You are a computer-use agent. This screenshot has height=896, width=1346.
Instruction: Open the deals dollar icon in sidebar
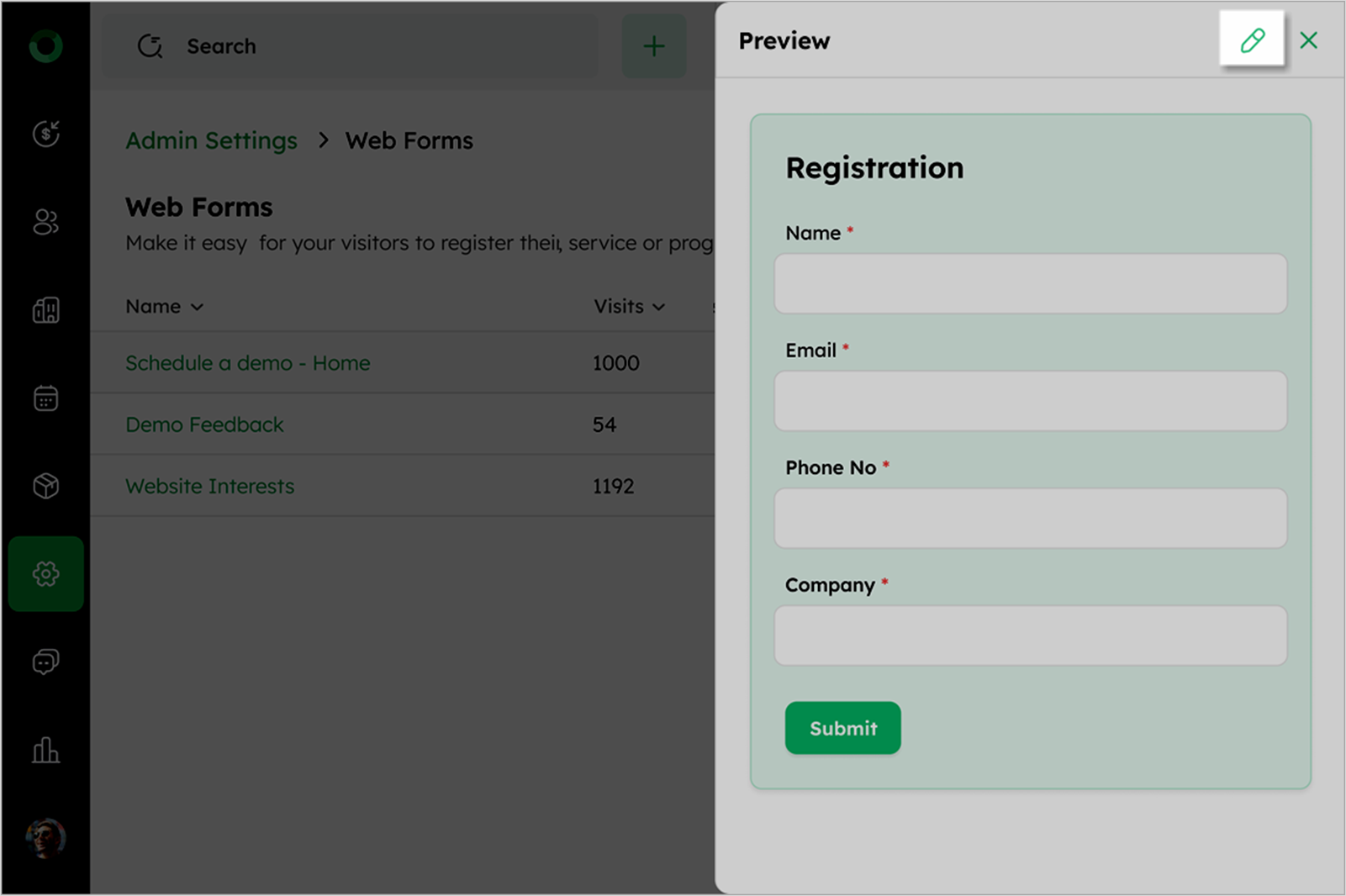point(46,133)
